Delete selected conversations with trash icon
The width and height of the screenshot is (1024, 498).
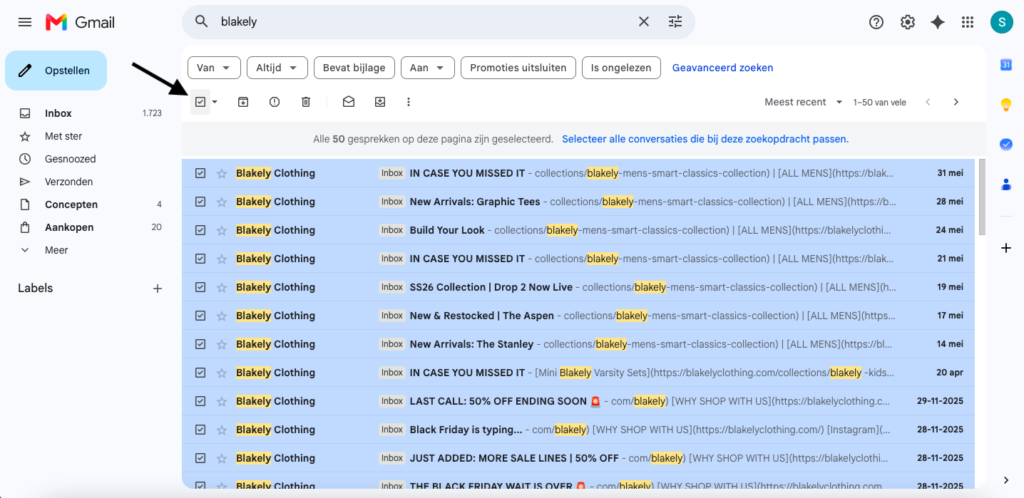[306, 102]
